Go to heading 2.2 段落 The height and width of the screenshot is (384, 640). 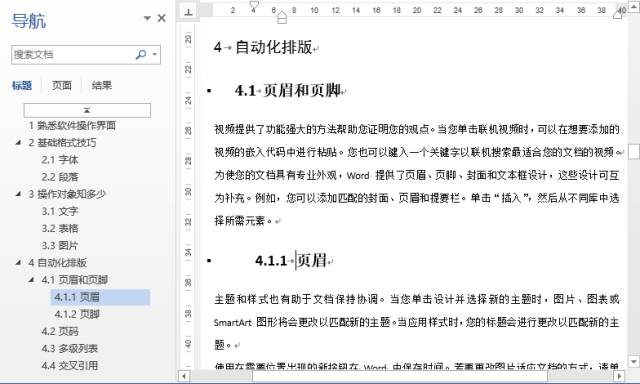pos(60,177)
